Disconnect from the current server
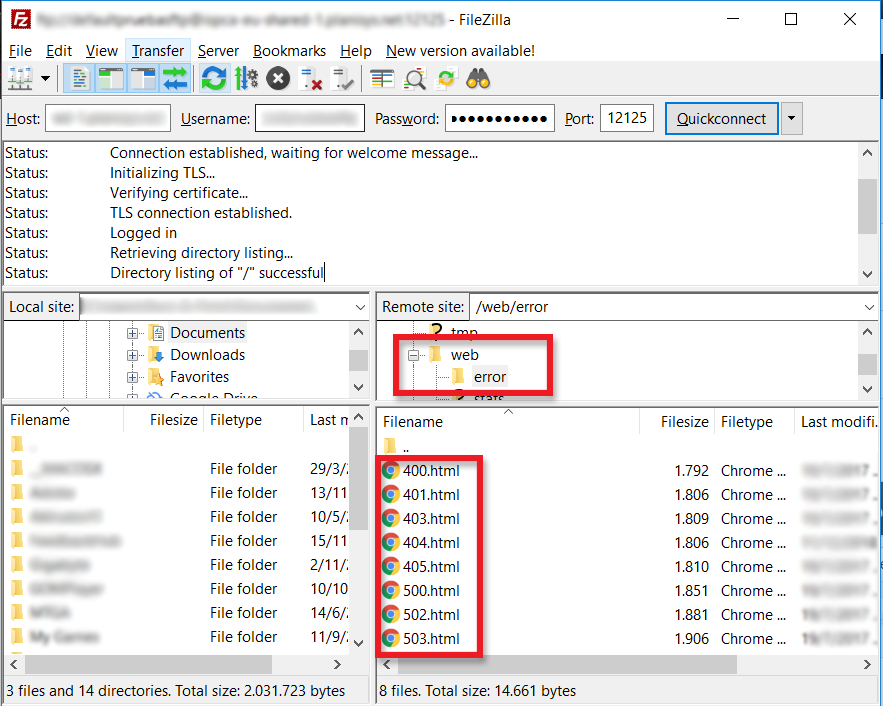Screen dimensions: 883x706 click(x=310, y=79)
